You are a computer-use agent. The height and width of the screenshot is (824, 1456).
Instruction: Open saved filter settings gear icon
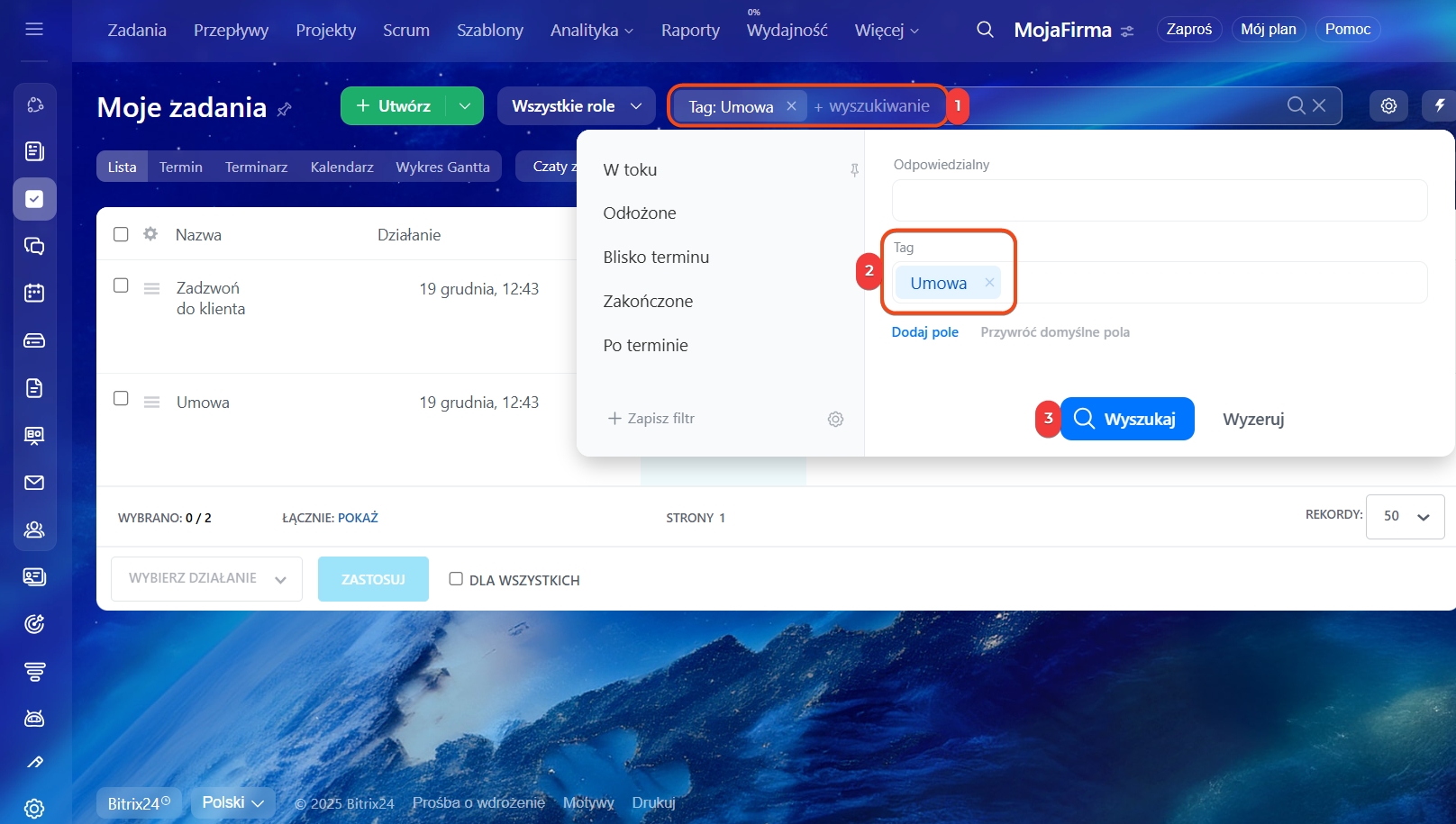click(x=835, y=419)
